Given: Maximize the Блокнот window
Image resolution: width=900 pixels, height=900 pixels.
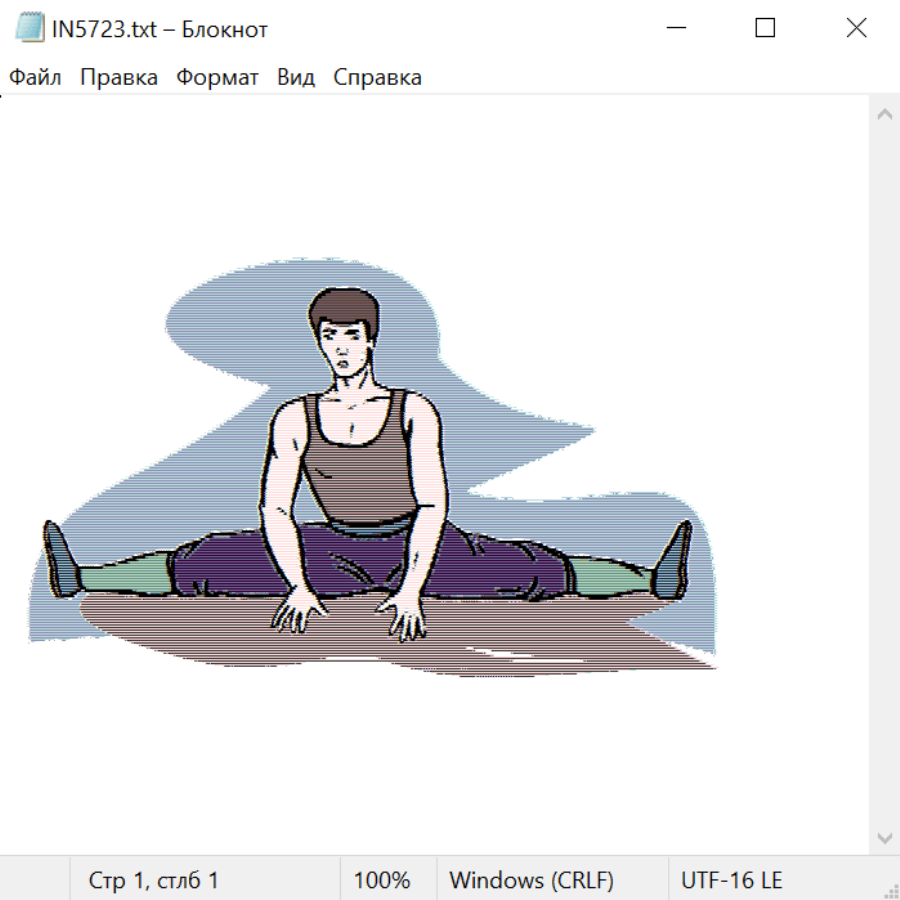Looking at the screenshot, I should click(765, 29).
